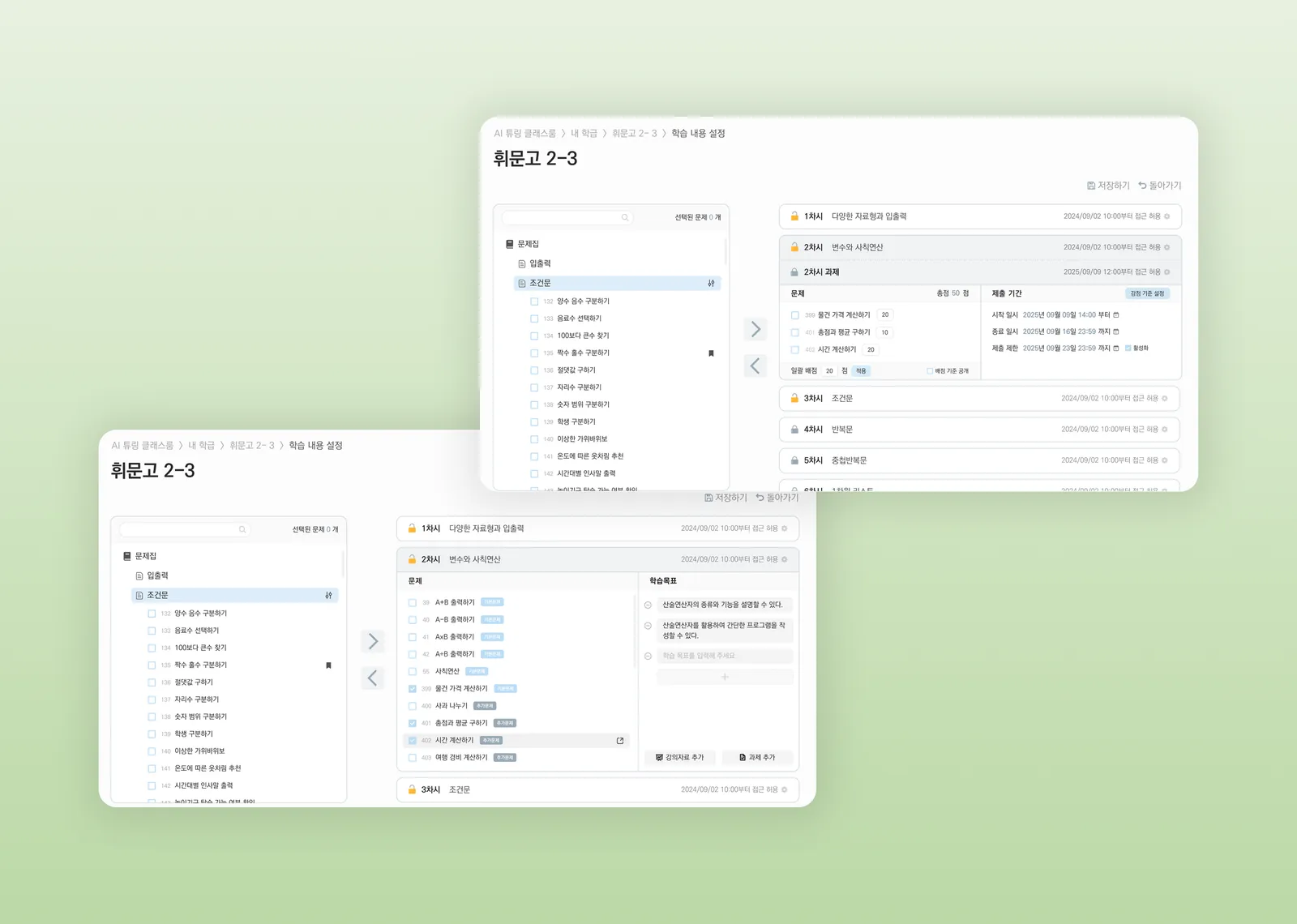Click the 강의자료 추가 button

click(679, 758)
